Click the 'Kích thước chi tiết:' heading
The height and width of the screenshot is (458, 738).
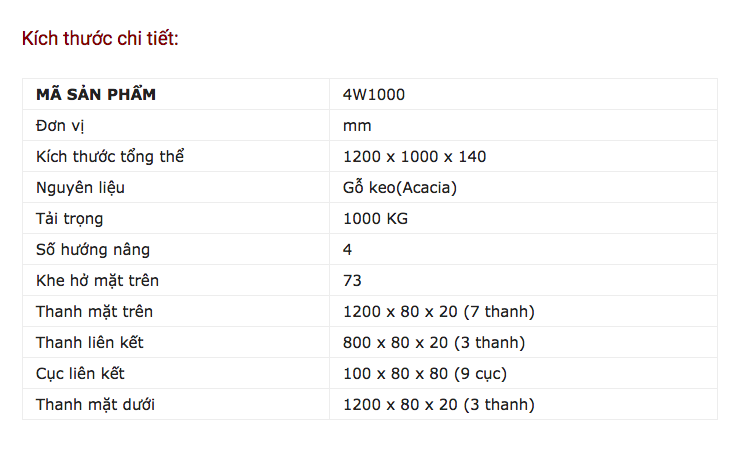pos(100,39)
